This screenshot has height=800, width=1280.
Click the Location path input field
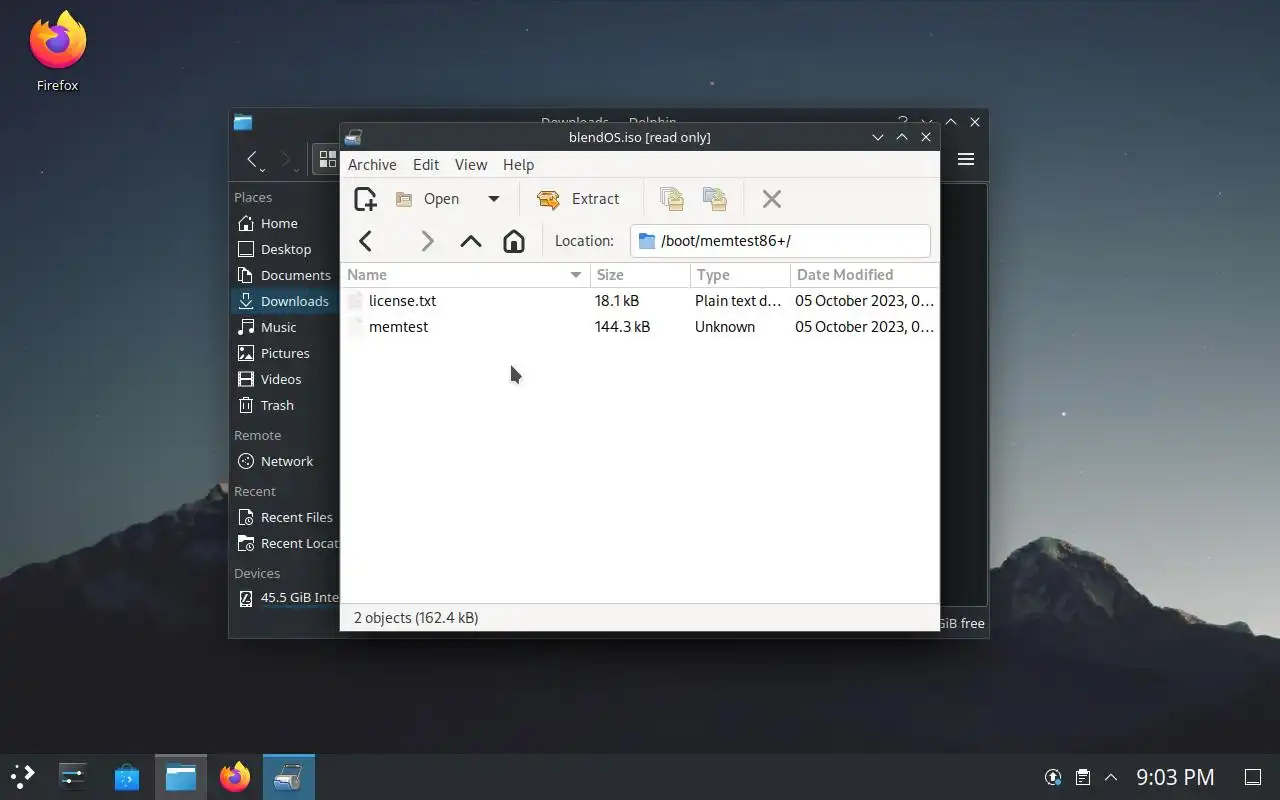tap(780, 241)
